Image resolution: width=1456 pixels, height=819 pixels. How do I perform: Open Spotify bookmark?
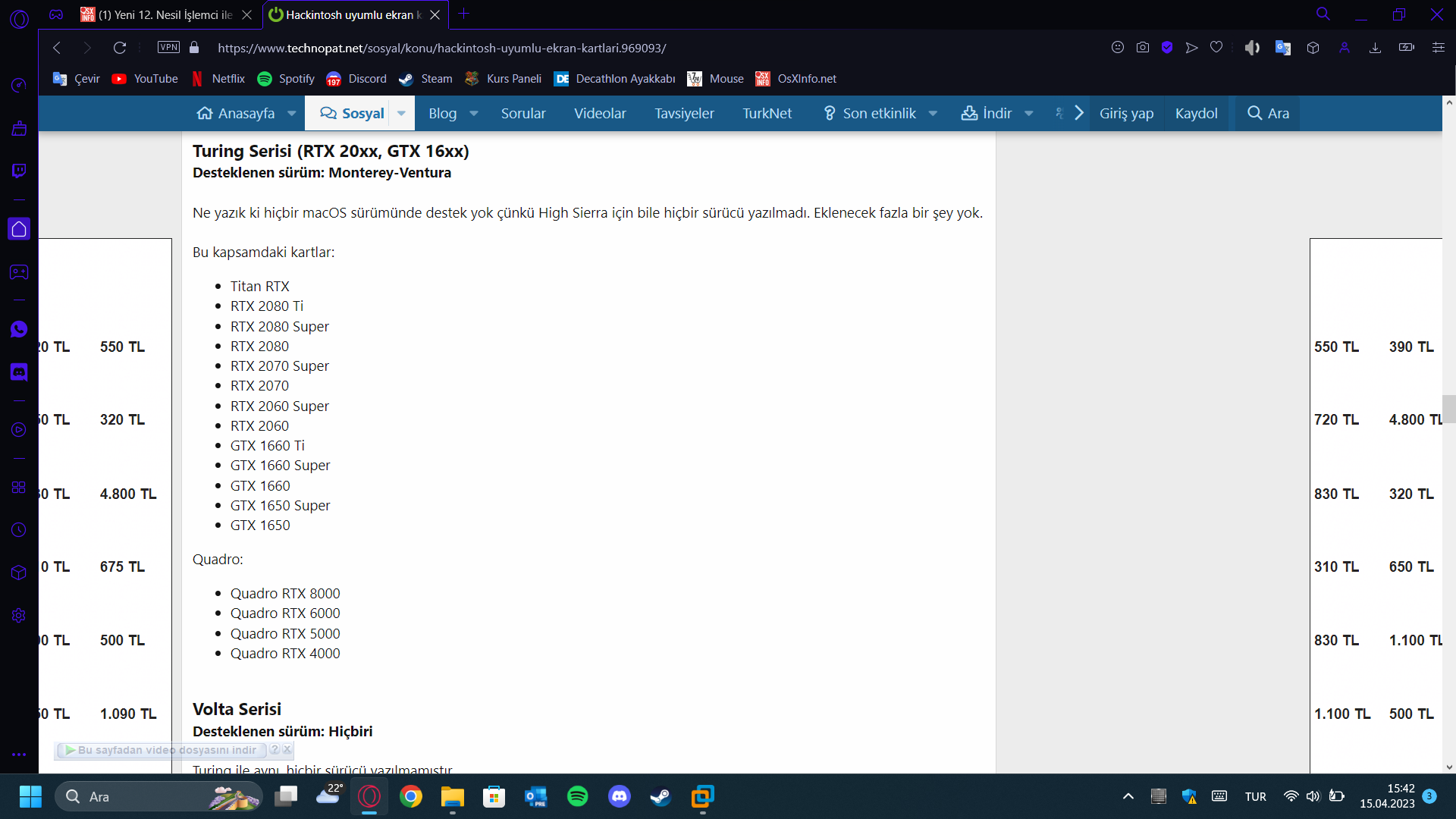[x=286, y=79]
